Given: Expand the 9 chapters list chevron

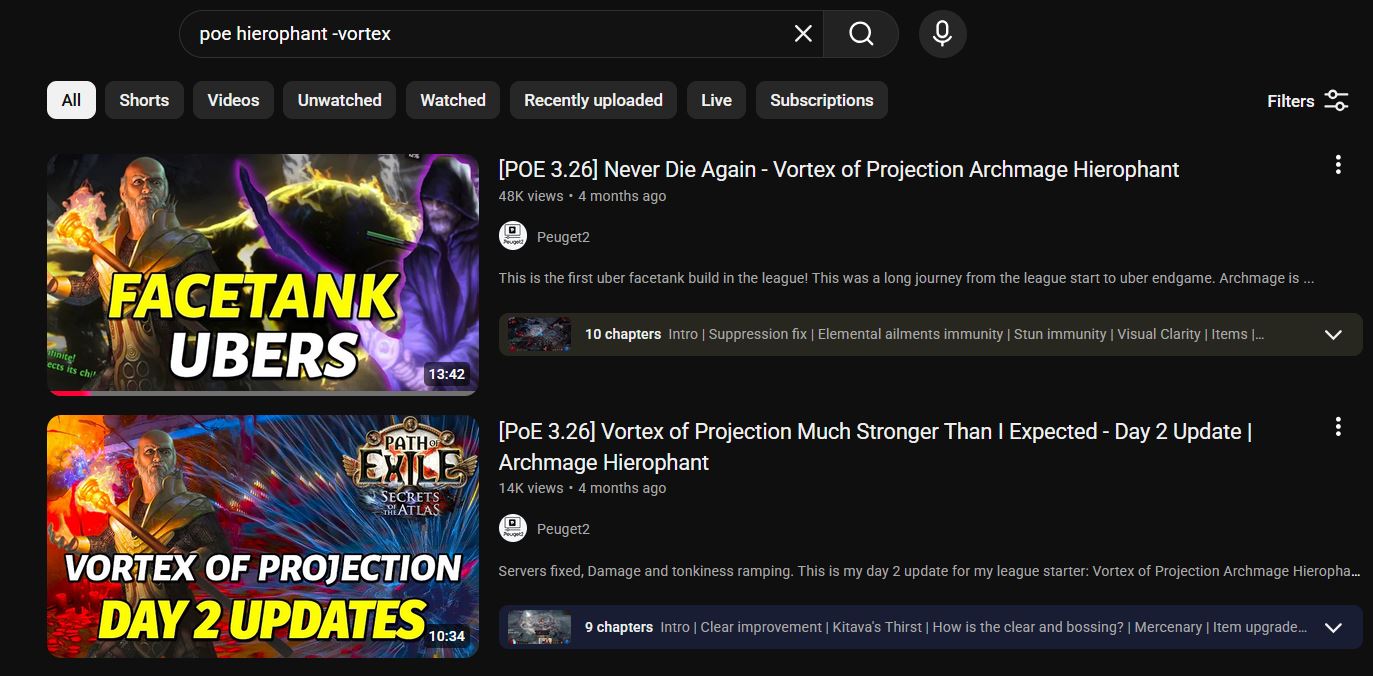Looking at the screenshot, I should pos(1333,627).
